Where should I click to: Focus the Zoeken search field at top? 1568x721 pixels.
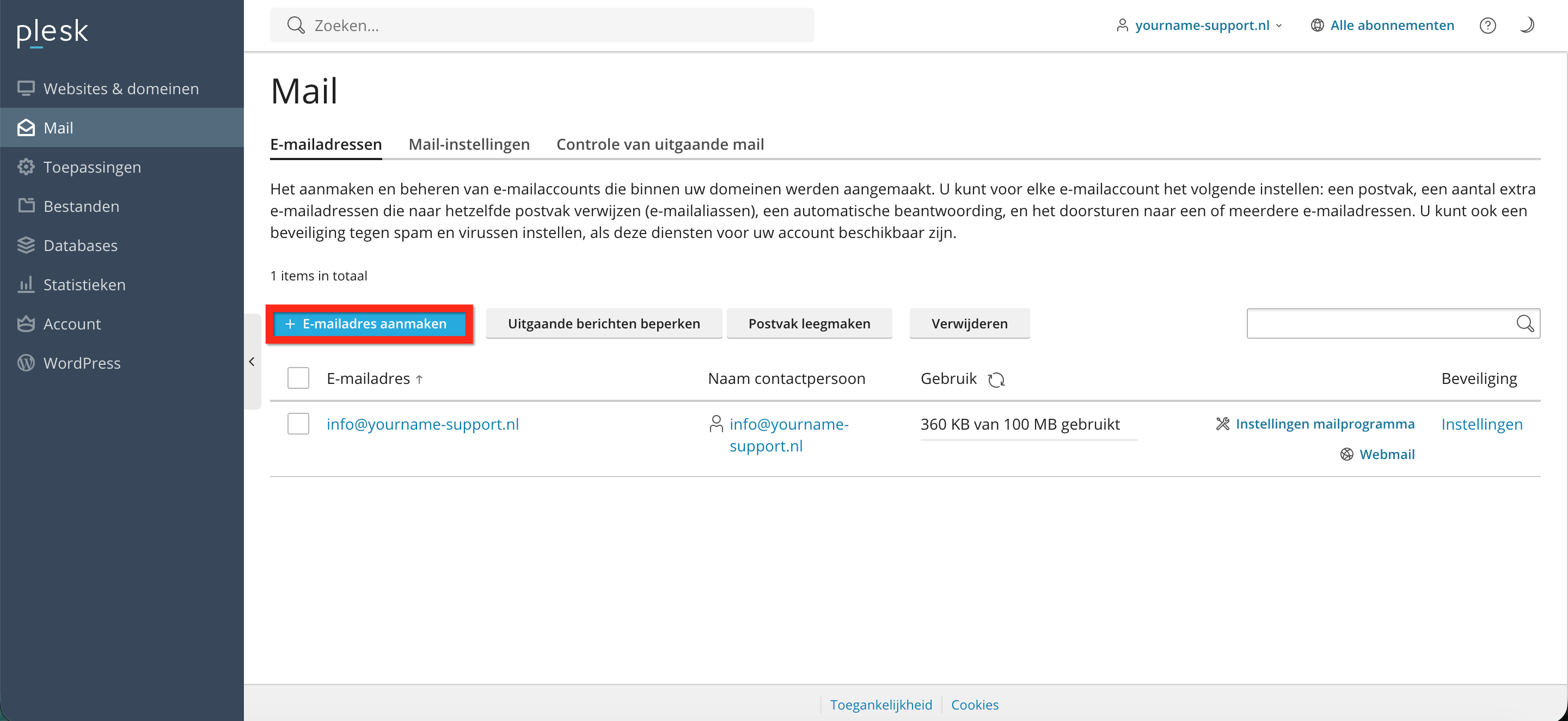542,26
